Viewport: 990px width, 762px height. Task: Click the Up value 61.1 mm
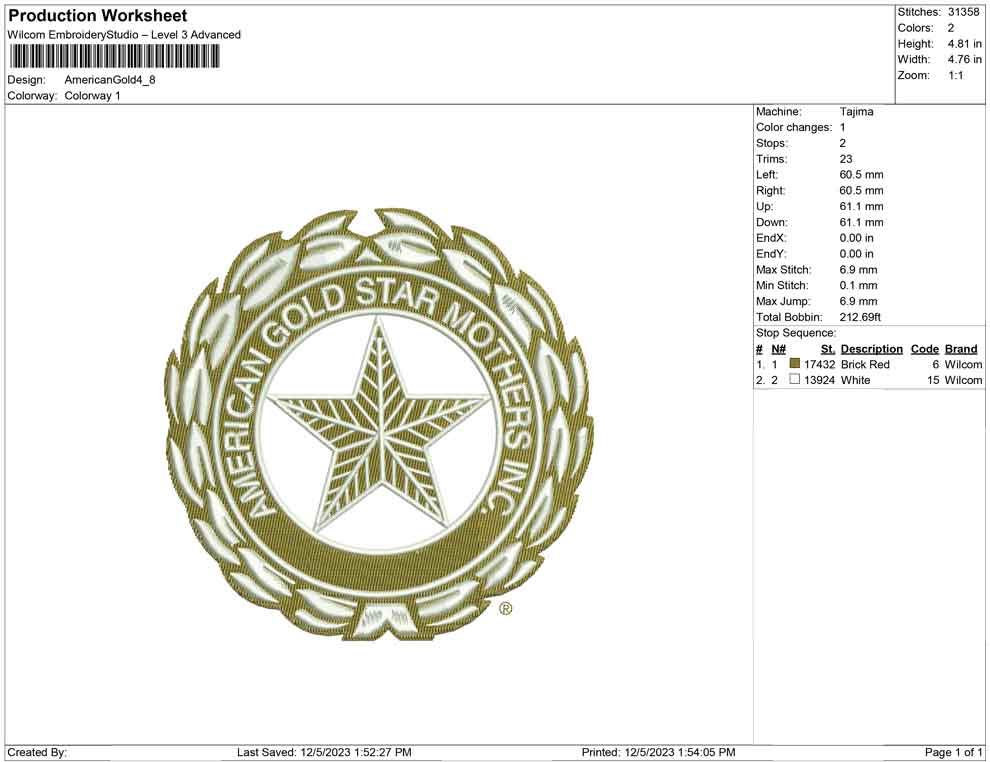(861, 206)
